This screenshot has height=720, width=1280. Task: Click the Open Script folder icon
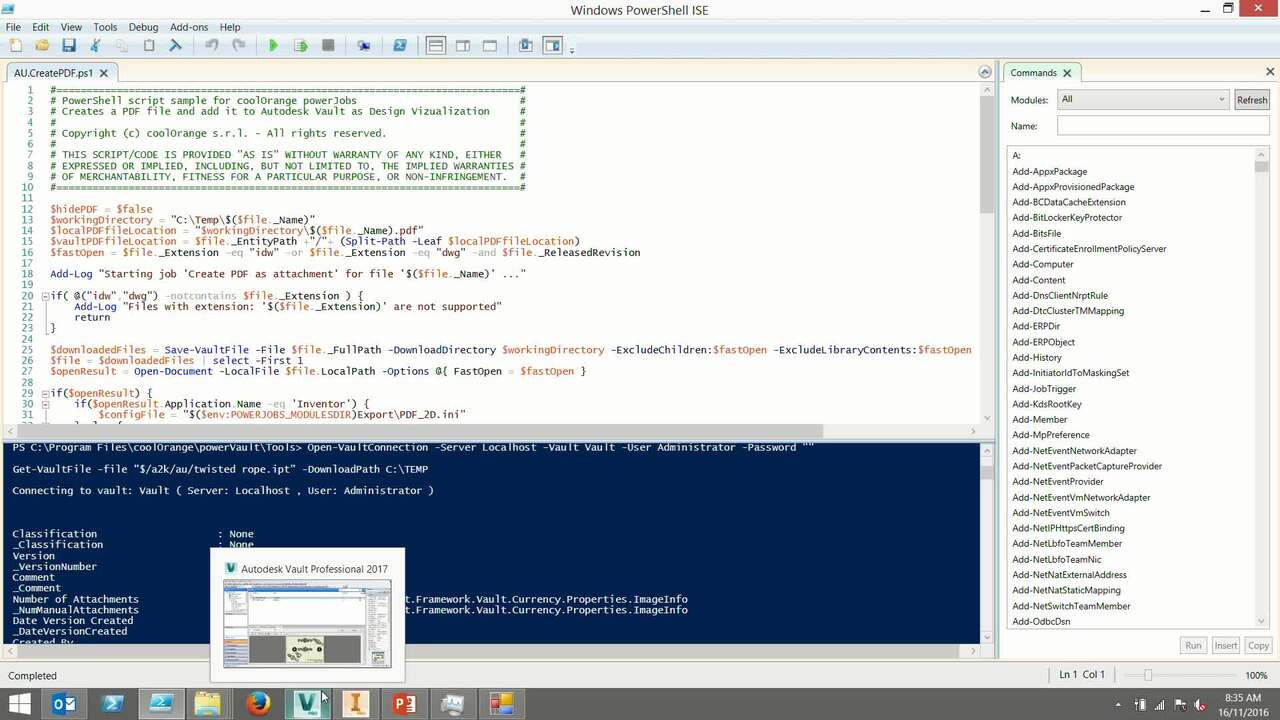42,46
